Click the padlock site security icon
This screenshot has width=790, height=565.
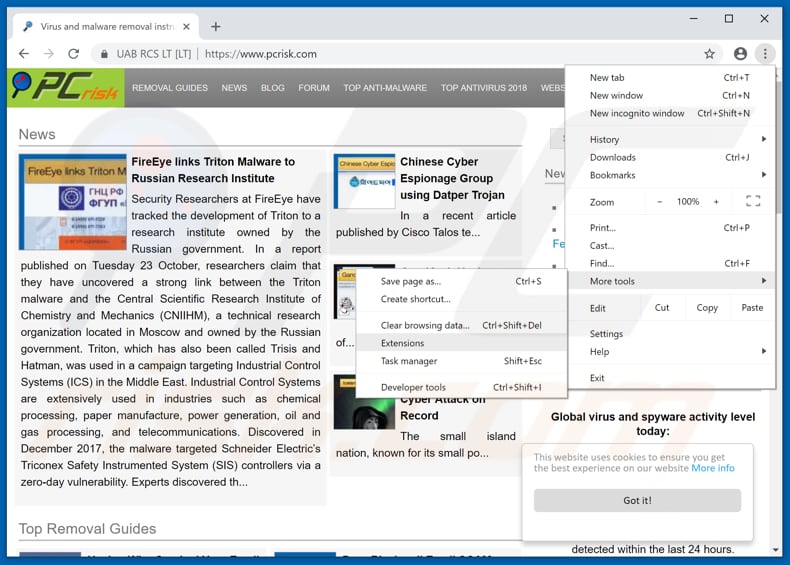[x=104, y=54]
